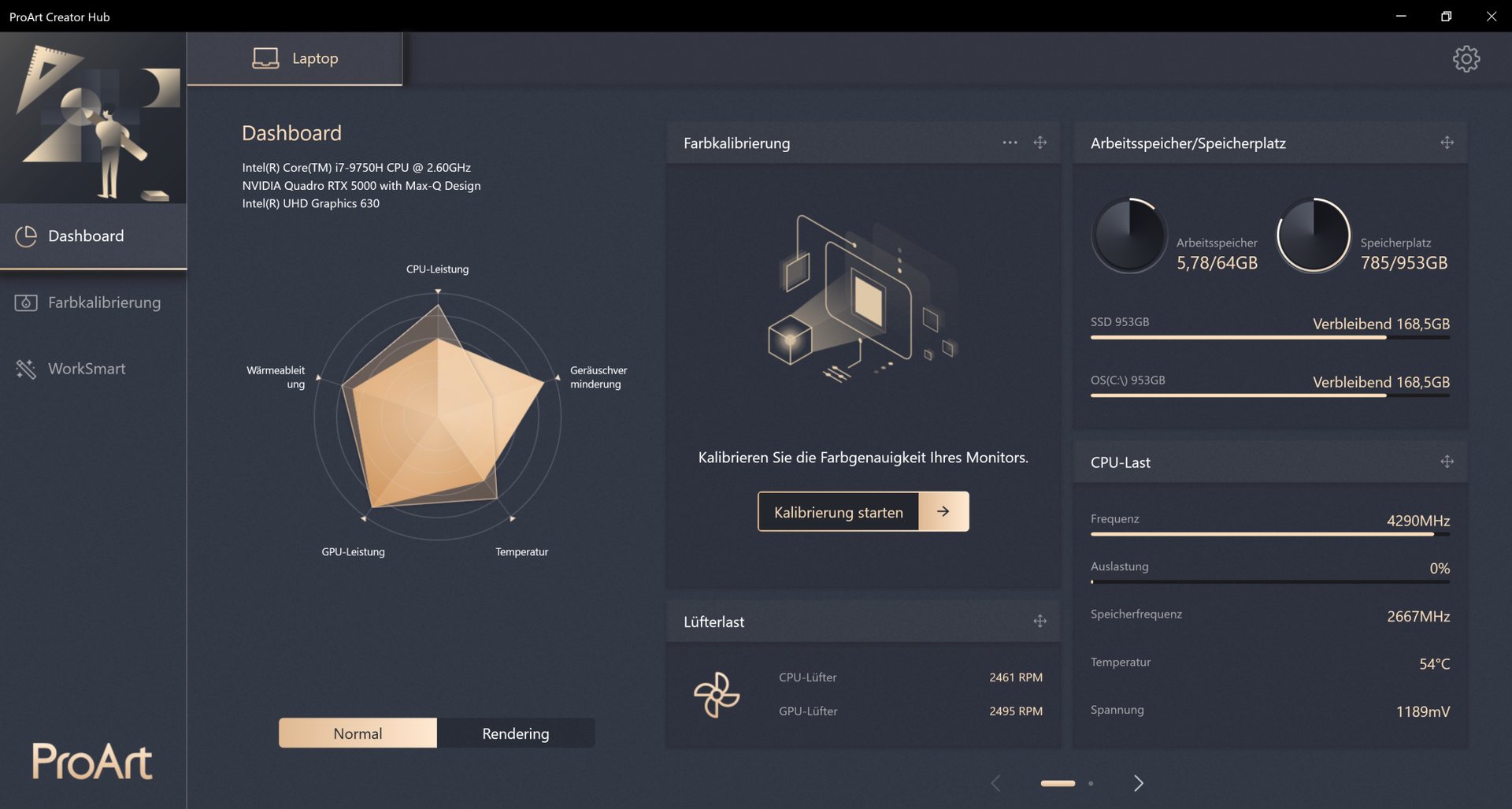Click the Kalibrierung starten button

pos(863,512)
